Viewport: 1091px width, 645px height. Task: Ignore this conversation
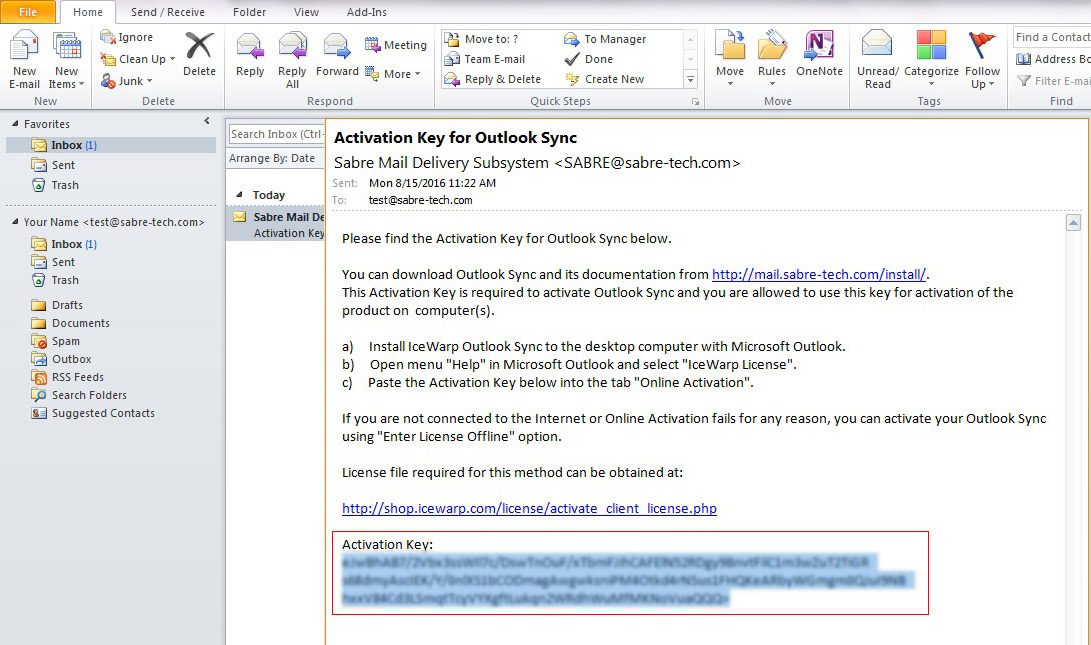pyautogui.click(x=127, y=37)
